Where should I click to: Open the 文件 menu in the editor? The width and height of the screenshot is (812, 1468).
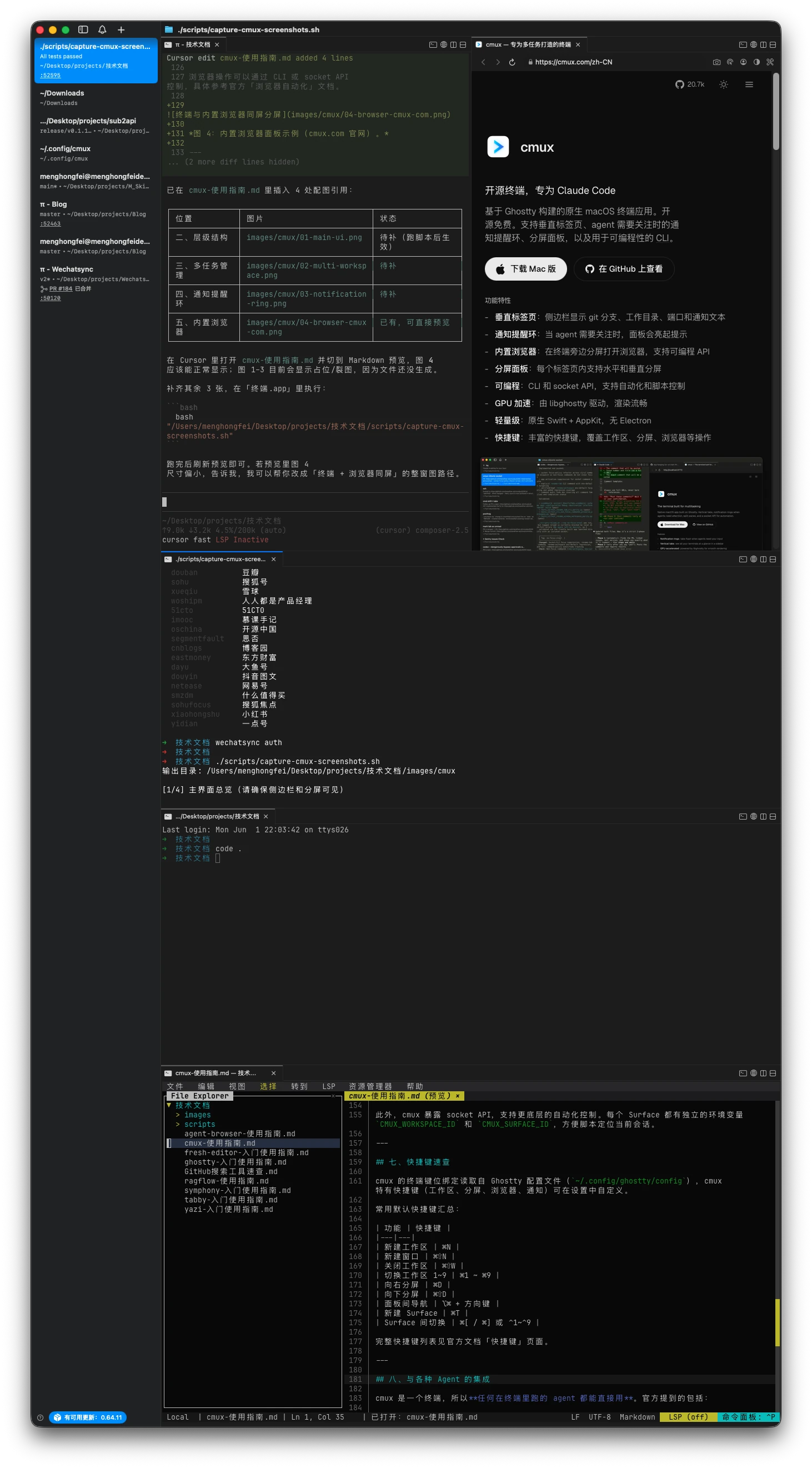click(175, 1086)
